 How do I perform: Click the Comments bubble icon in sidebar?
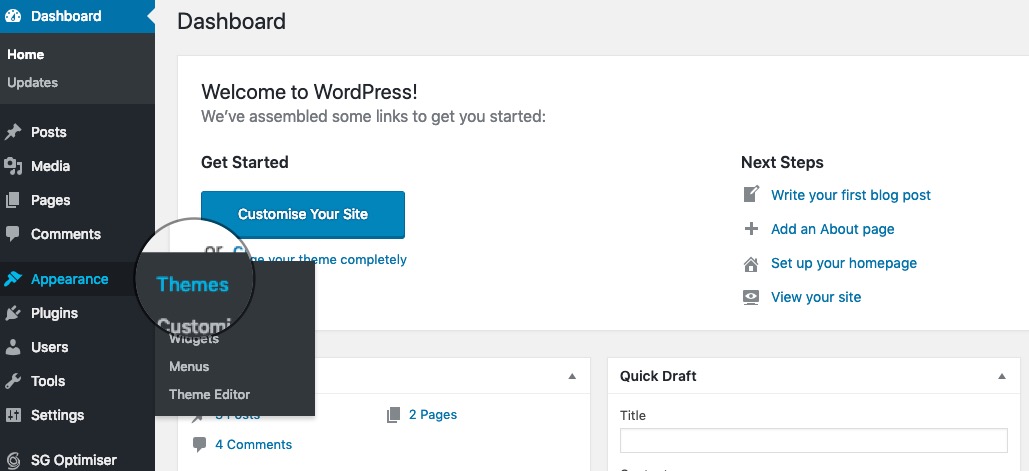pos(13,234)
